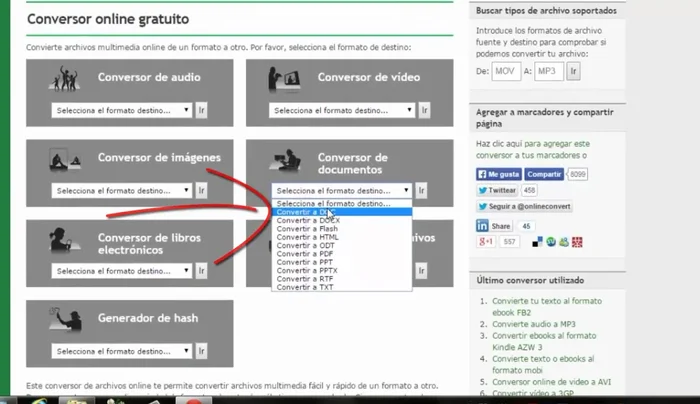Click the 'Conversor de video' heading
The image size is (700, 404).
pyautogui.click(x=369, y=77)
